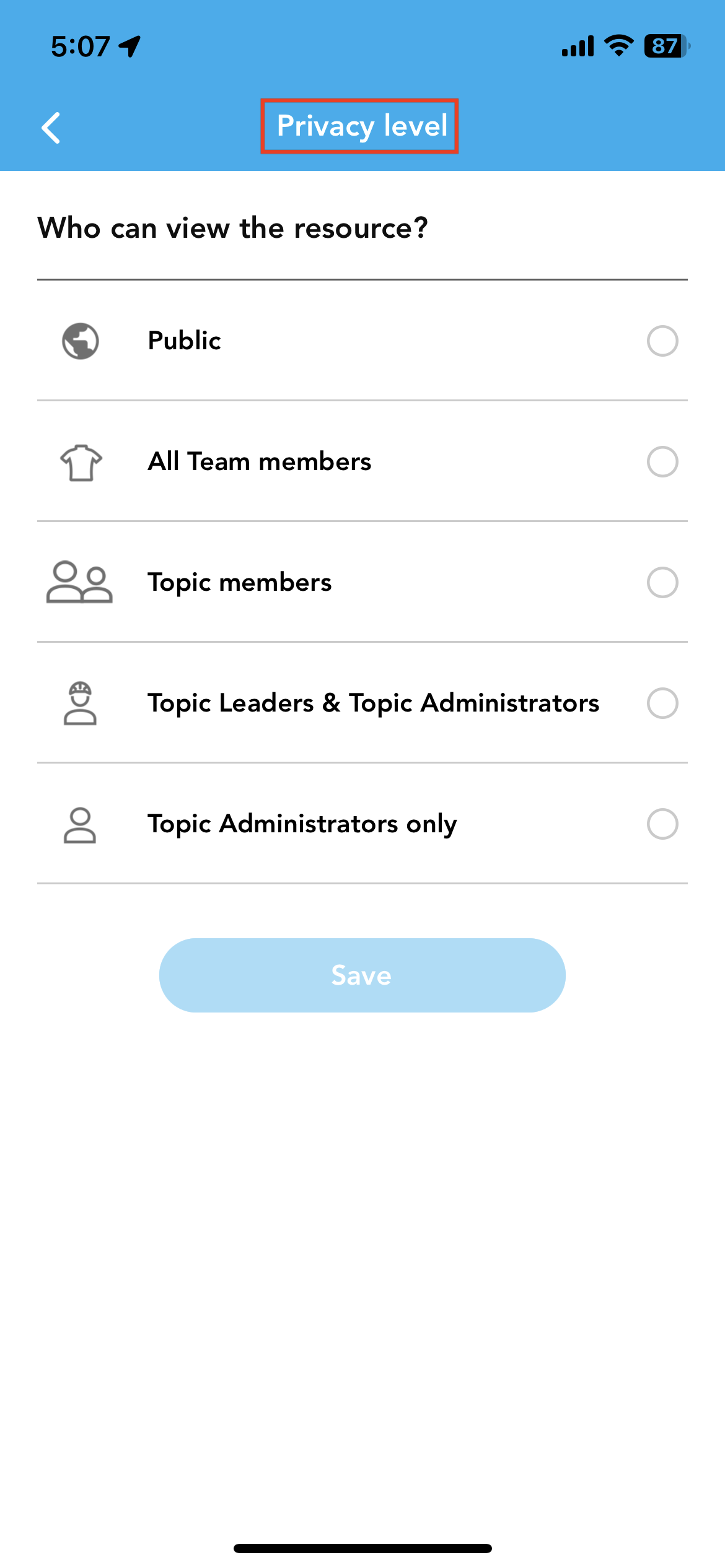
Task: Choose the Topic Administrators only label
Action: [302, 824]
